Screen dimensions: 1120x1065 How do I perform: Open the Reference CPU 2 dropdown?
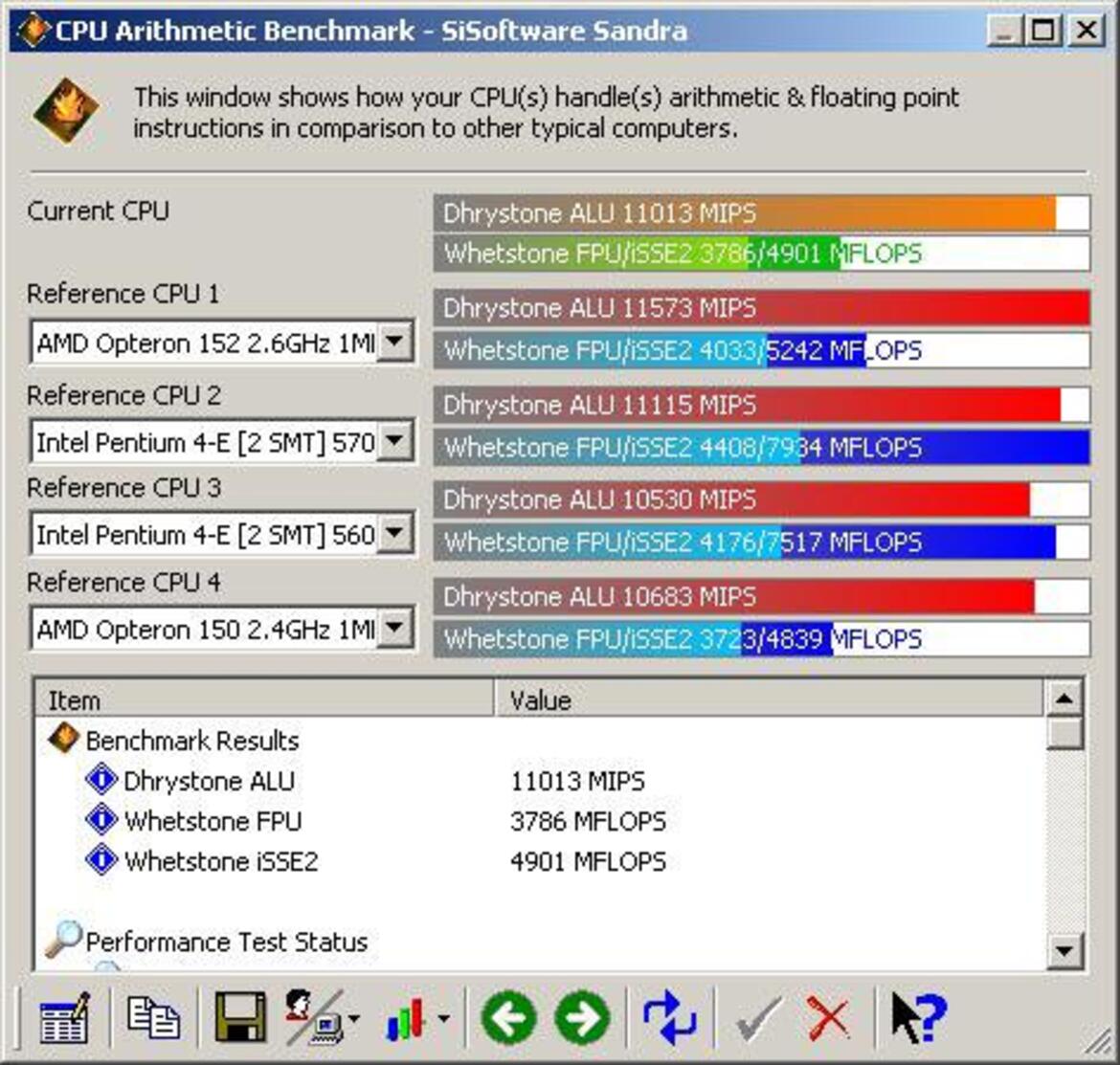(x=394, y=442)
